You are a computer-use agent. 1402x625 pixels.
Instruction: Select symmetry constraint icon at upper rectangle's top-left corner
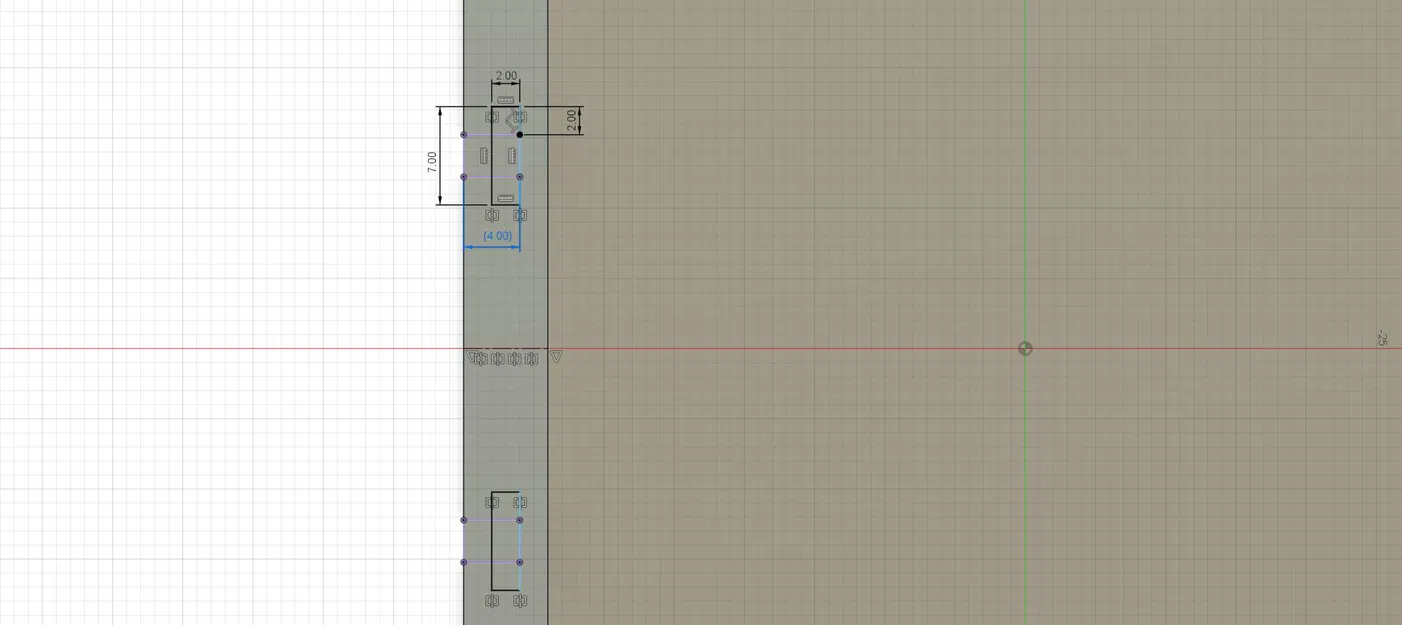(x=492, y=118)
